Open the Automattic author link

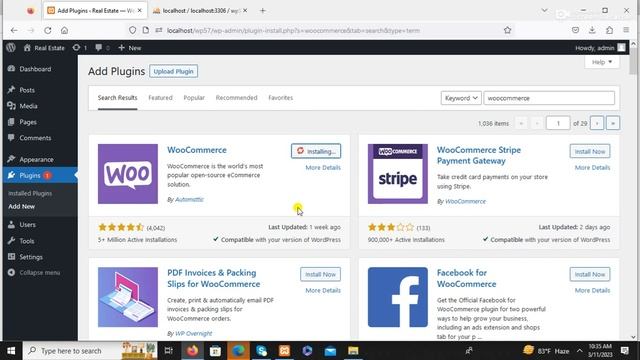(189, 200)
